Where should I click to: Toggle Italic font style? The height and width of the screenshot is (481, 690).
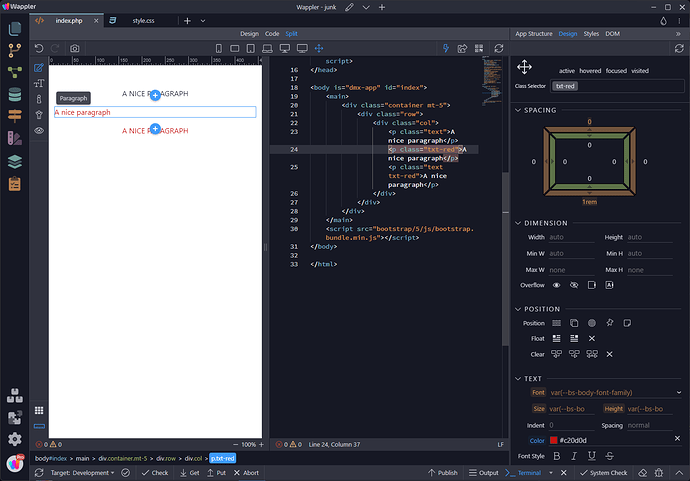coord(574,456)
